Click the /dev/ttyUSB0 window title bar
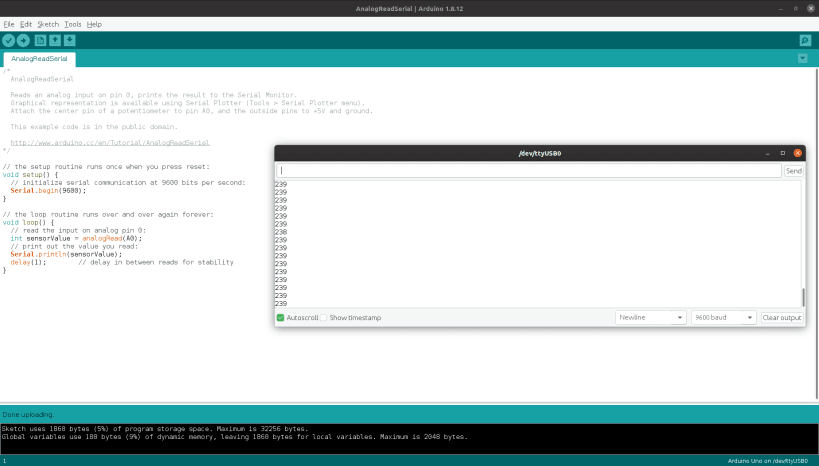This screenshot has width=819, height=466. coord(540,153)
